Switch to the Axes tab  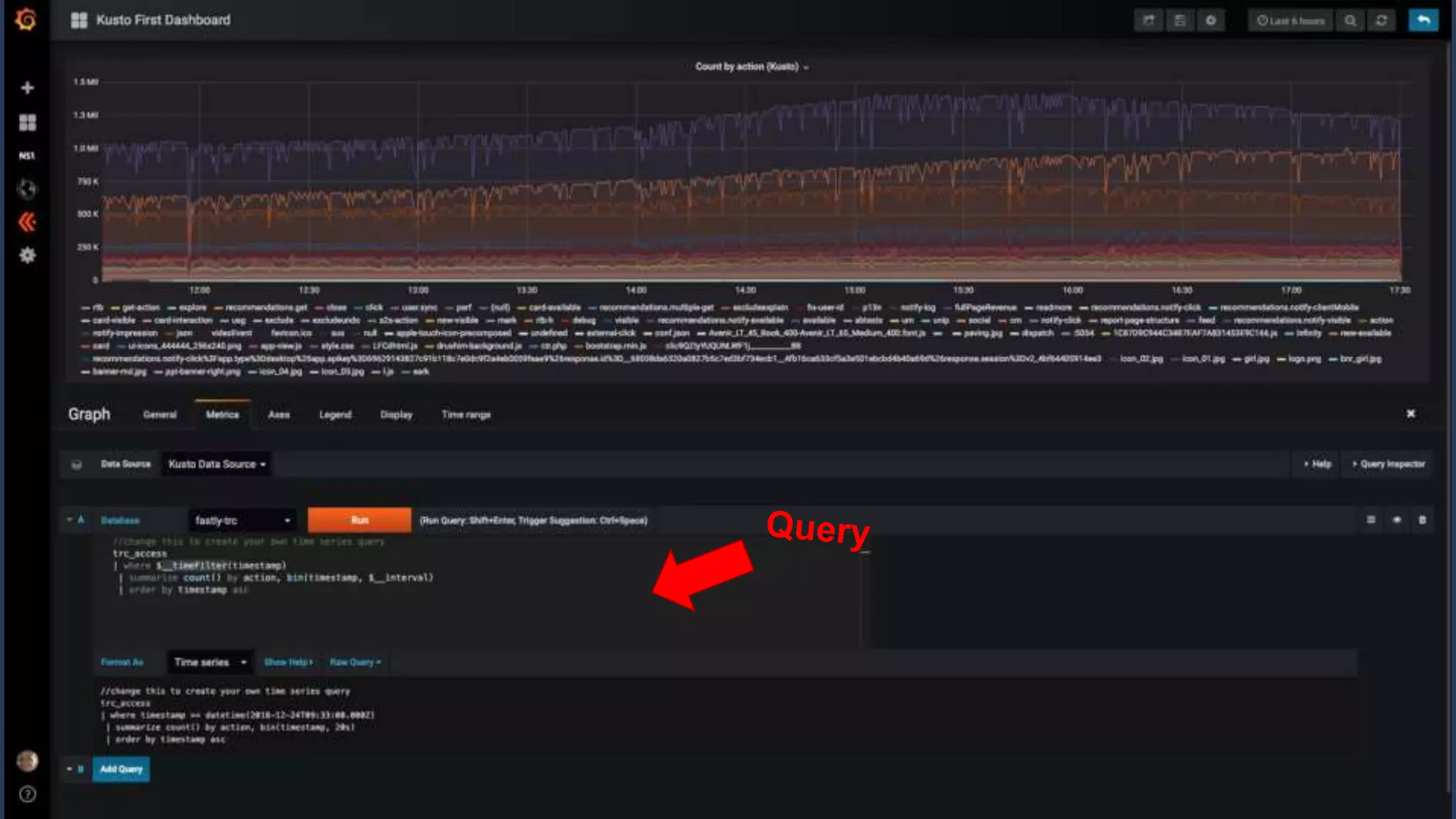click(x=279, y=414)
